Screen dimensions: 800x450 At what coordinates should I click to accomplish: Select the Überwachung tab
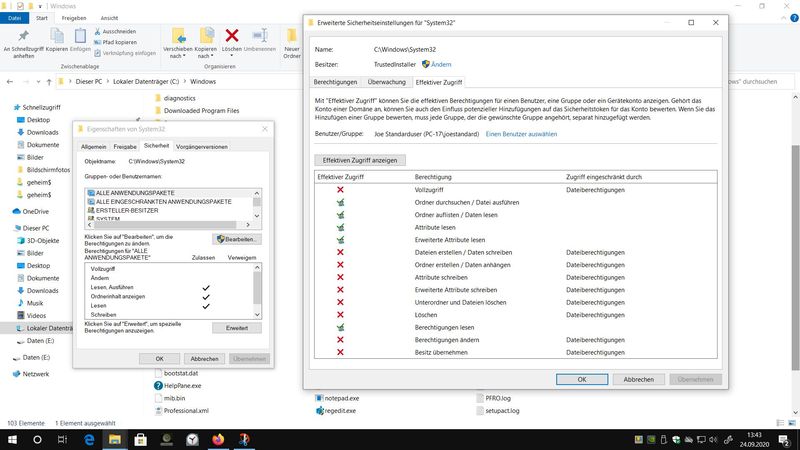coord(387,82)
